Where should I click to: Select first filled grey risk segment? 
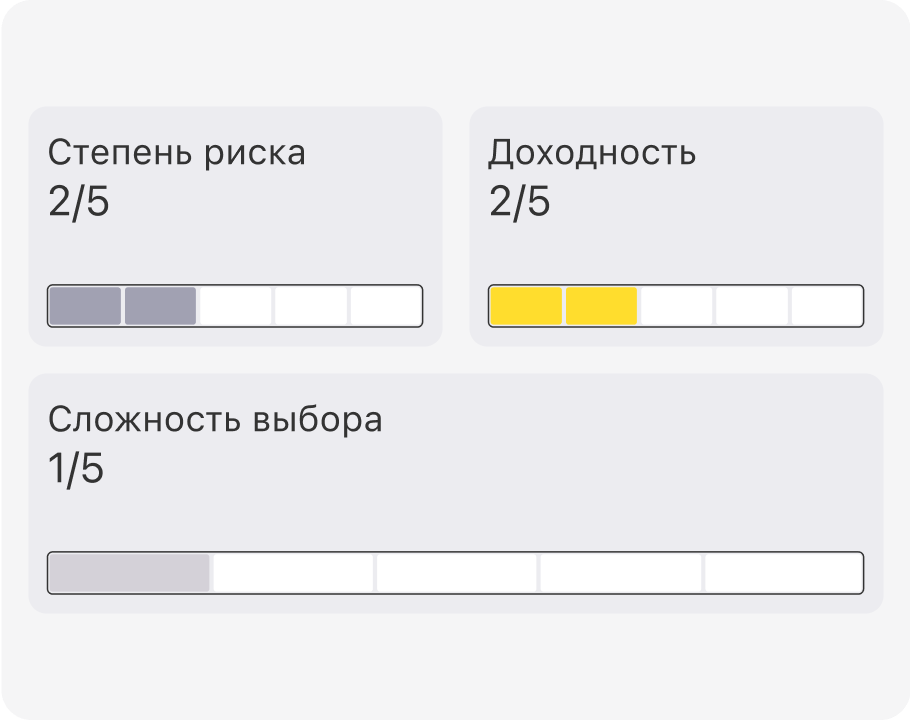pos(85,306)
